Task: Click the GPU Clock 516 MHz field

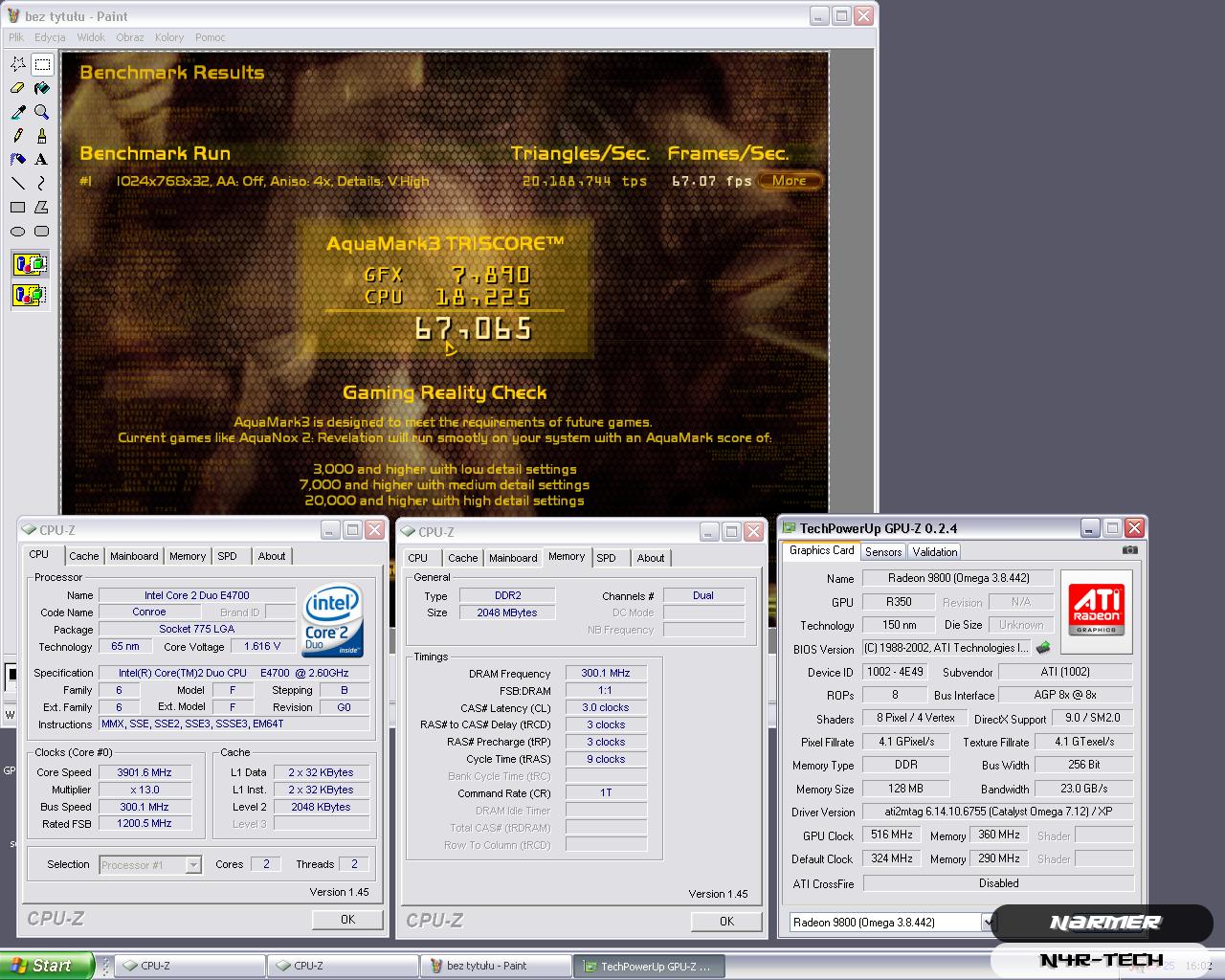Action: (892, 835)
